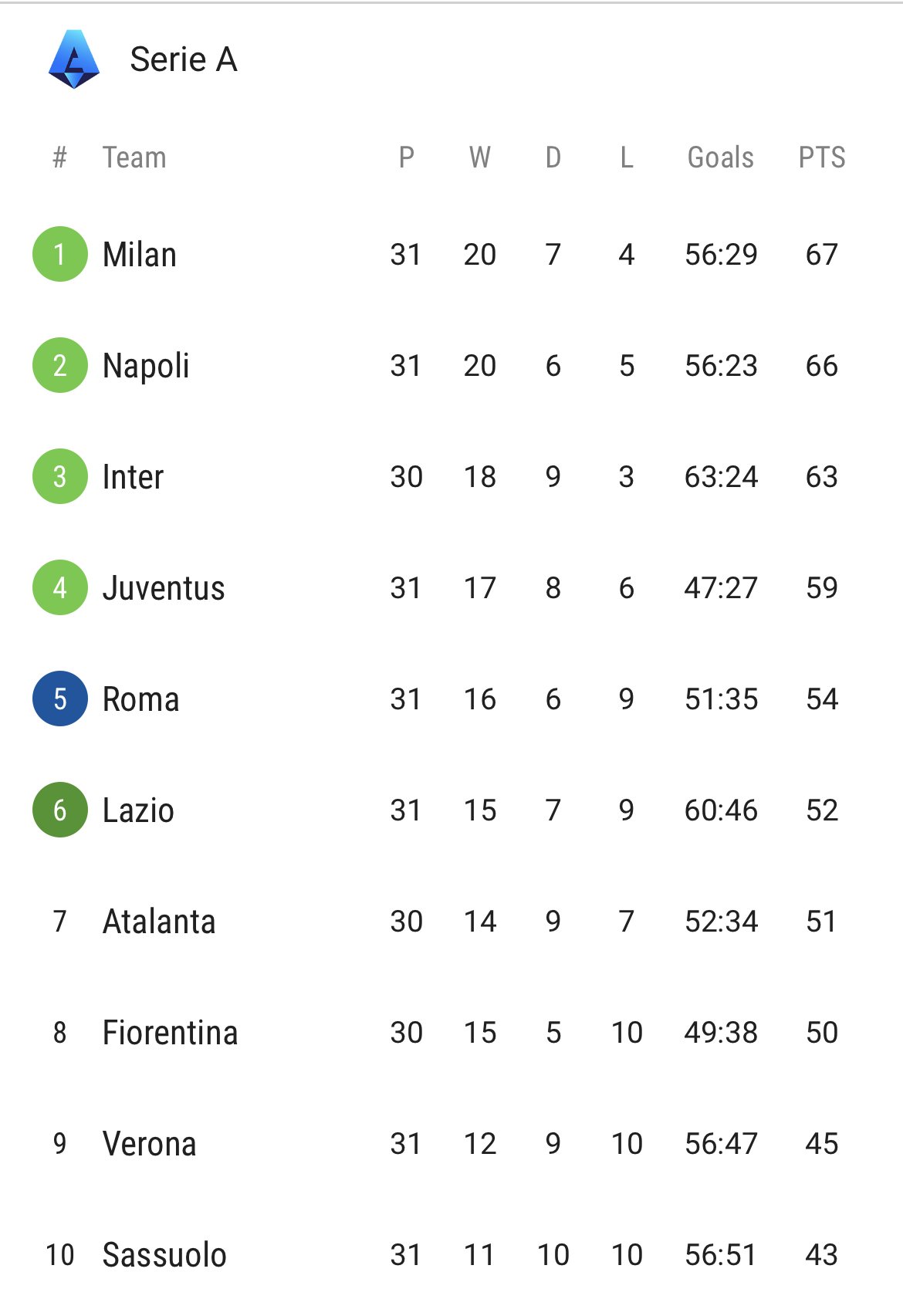The height and width of the screenshot is (1316, 903).
Task: Click the Serie A league logo
Action: pos(74,59)
